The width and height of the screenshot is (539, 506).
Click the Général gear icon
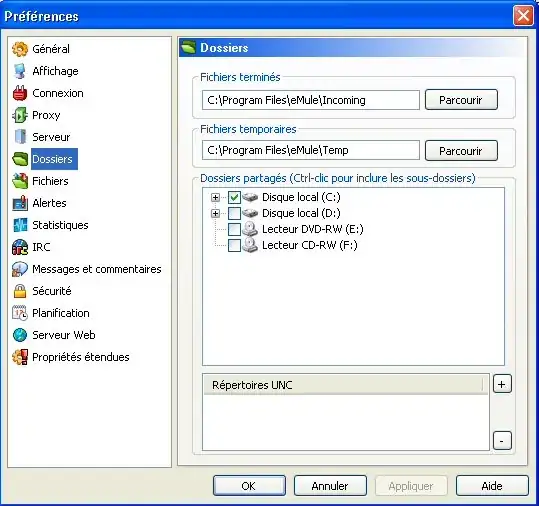click(x=20, y=49)
